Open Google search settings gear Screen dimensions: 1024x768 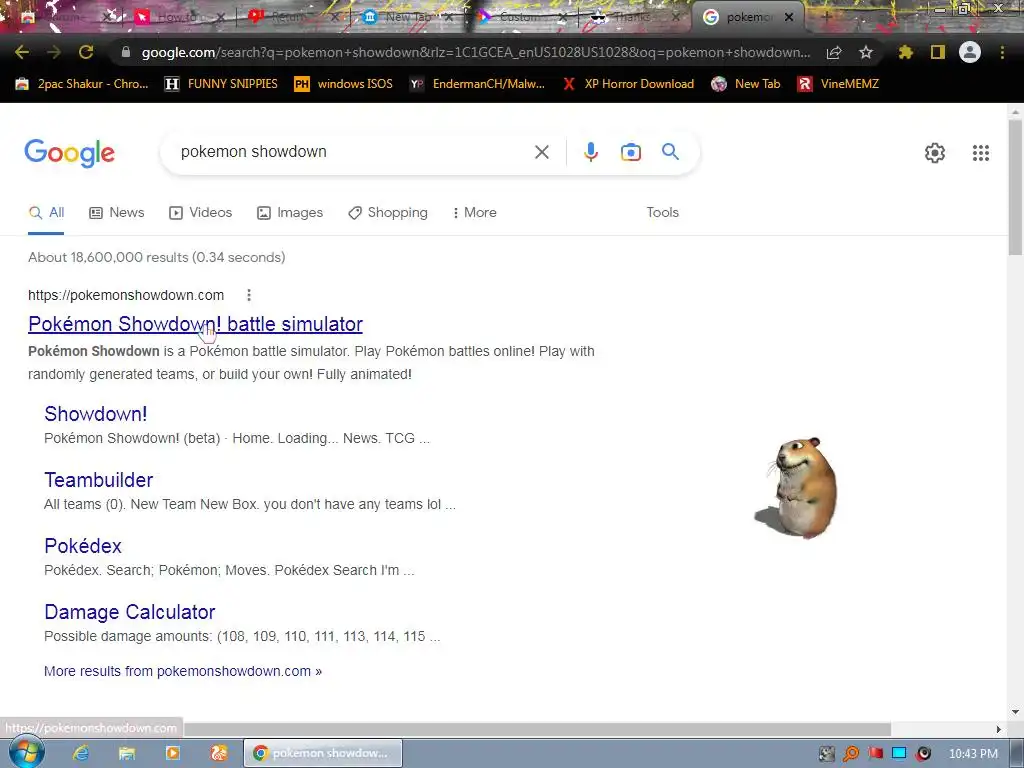(935, 153)
